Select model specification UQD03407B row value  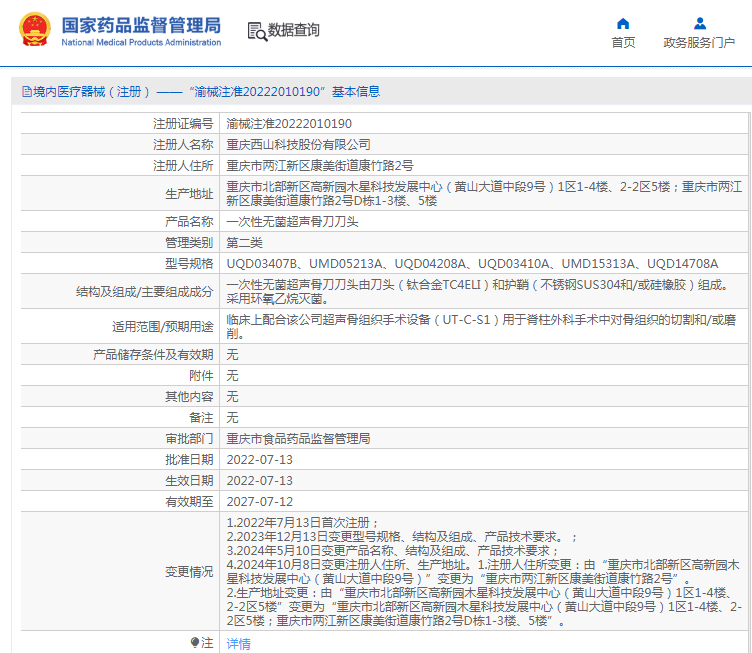tap(472, 264)
